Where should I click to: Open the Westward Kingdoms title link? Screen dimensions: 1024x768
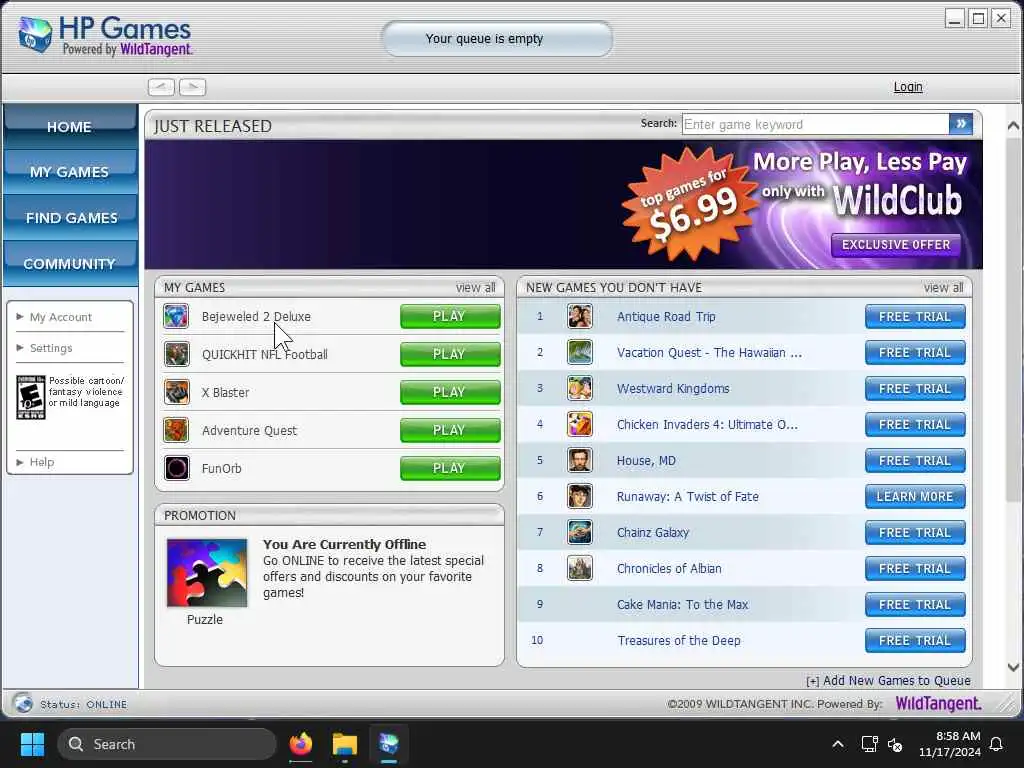673,389
